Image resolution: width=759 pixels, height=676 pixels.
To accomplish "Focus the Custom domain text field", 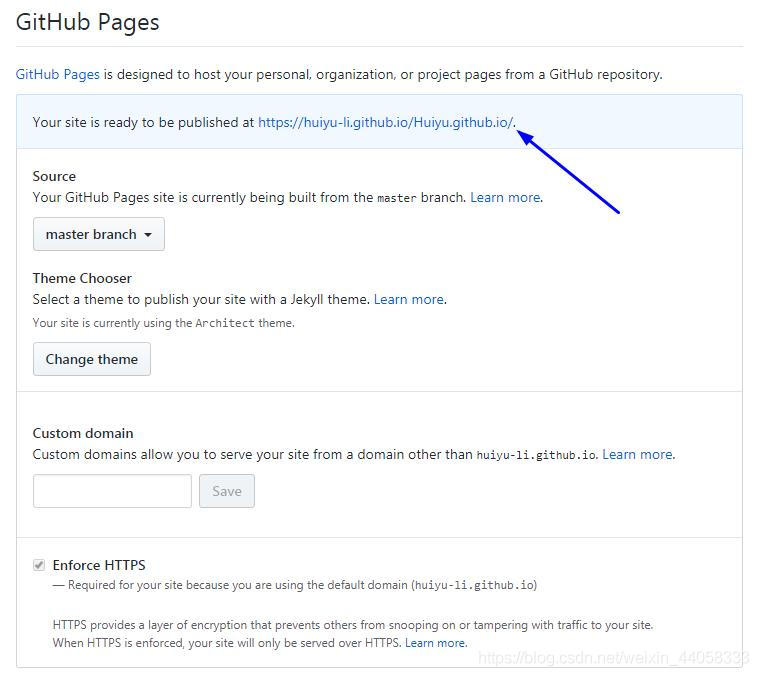I will pos(112,491).
